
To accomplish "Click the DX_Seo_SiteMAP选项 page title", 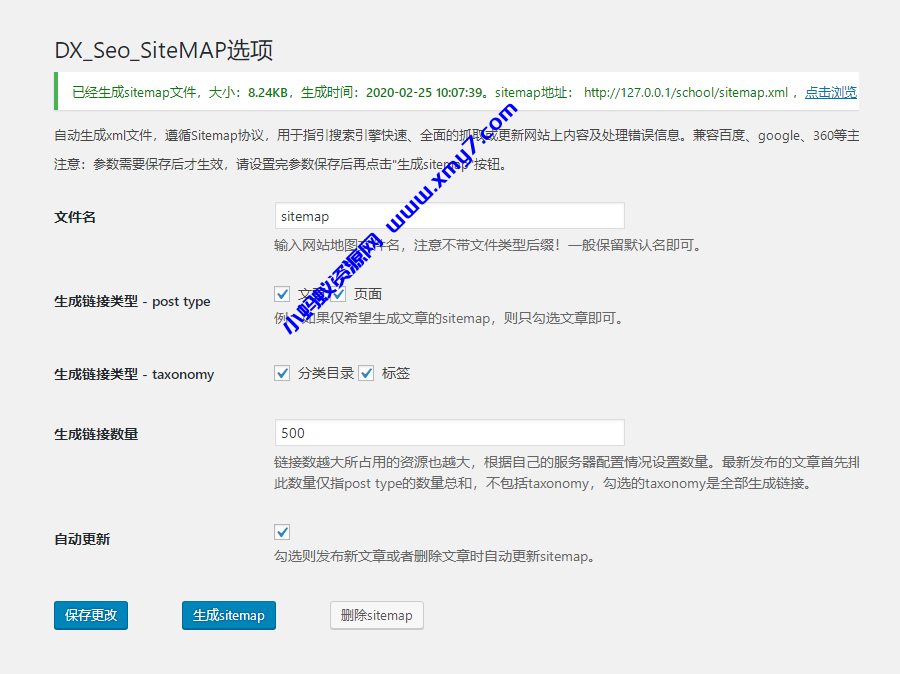I will click(165, 50).
